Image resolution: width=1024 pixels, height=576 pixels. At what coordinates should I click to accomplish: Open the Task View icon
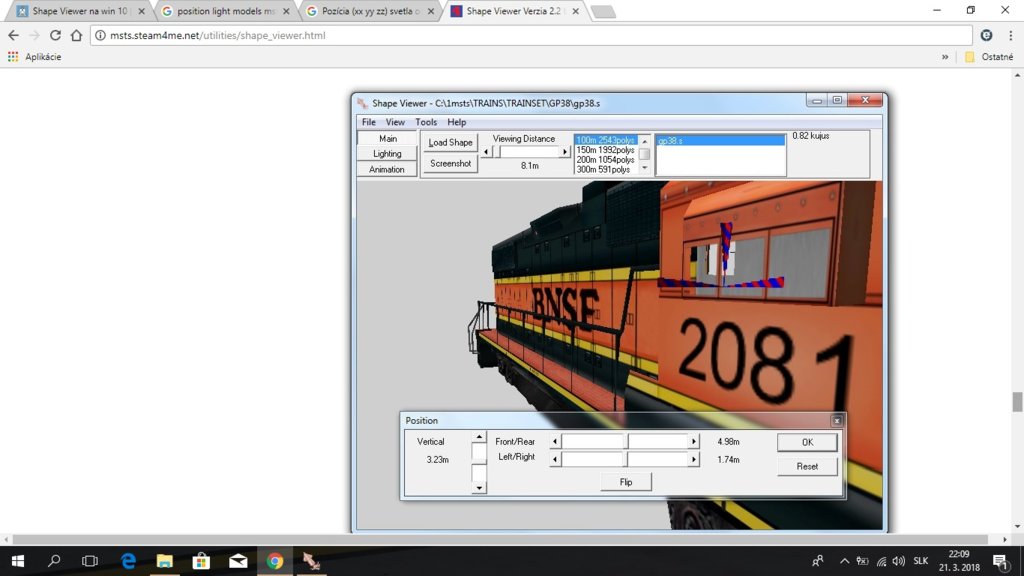click(x=90, y=561)
